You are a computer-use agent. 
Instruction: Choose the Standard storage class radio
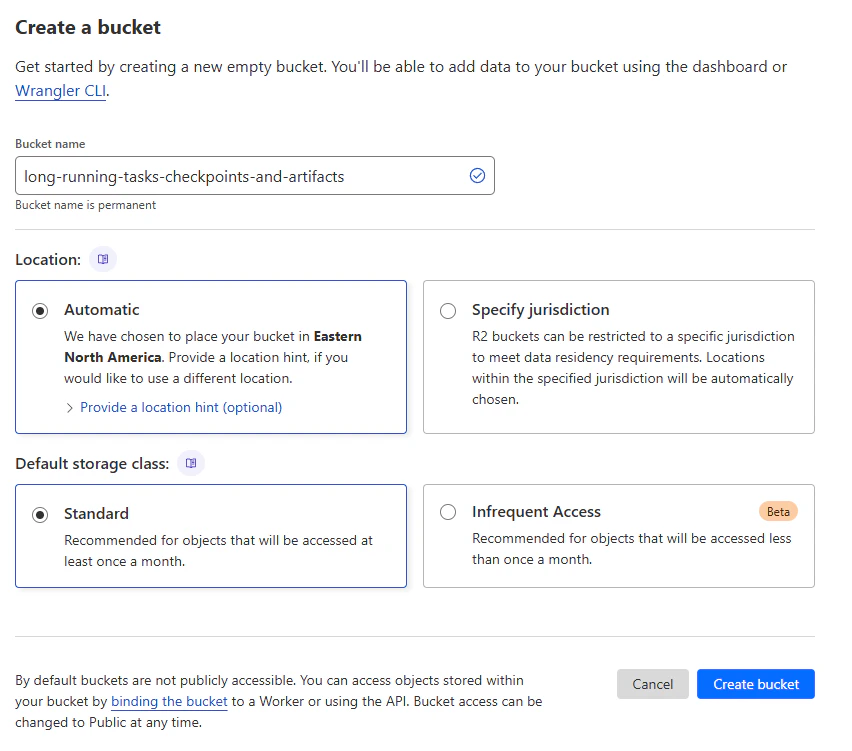(40, 515)
